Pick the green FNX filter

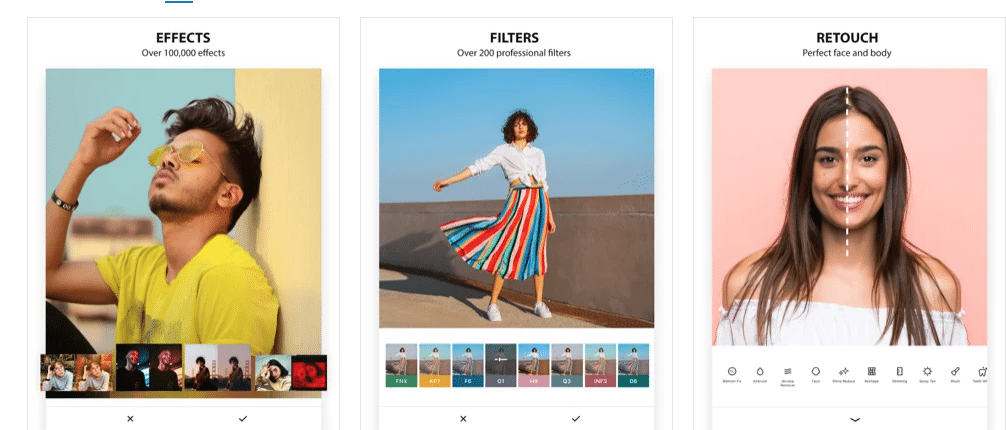point(402,365)
